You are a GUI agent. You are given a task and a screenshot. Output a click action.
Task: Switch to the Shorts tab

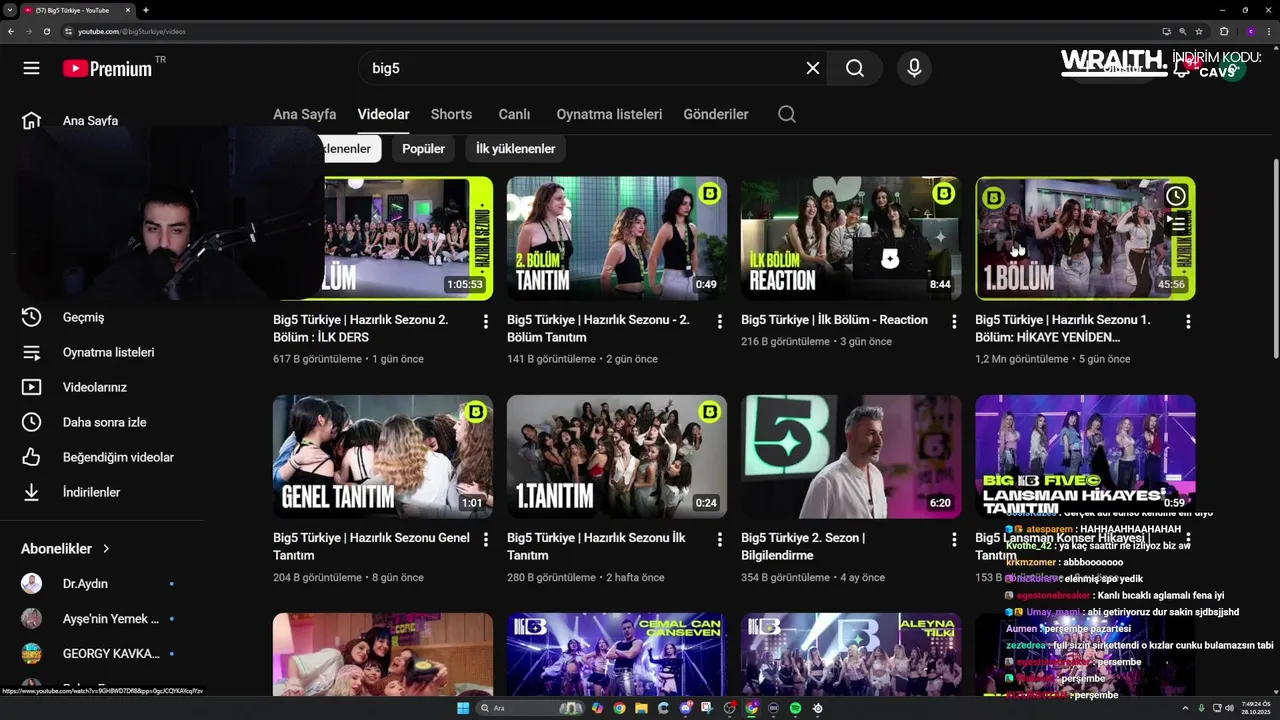click(x=451, y=114)
